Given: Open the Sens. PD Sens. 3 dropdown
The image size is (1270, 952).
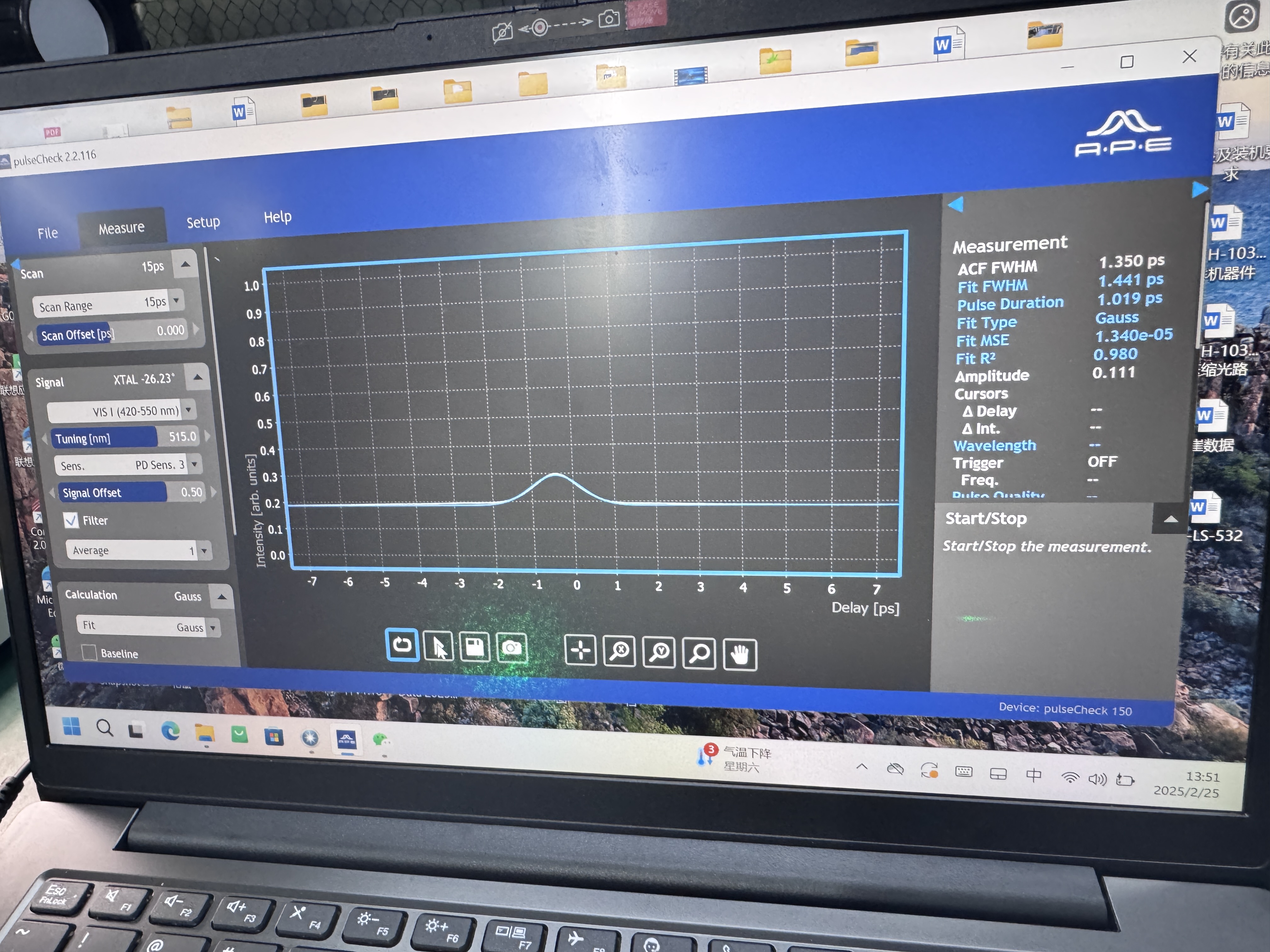Looking at the screenshot, I should tap(128, 465).
